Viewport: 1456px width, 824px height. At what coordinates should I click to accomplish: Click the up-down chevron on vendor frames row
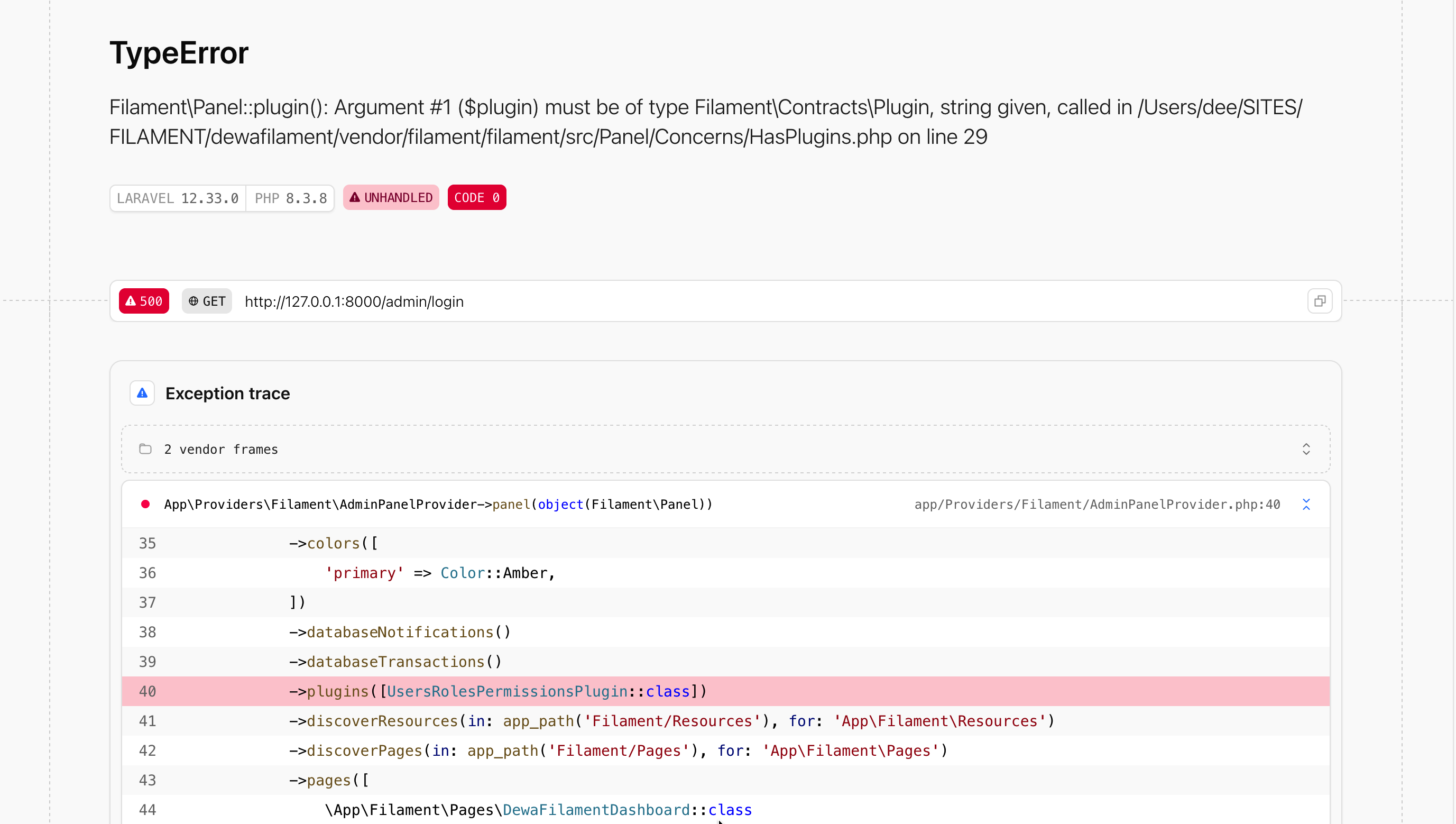pos(1306,449)
